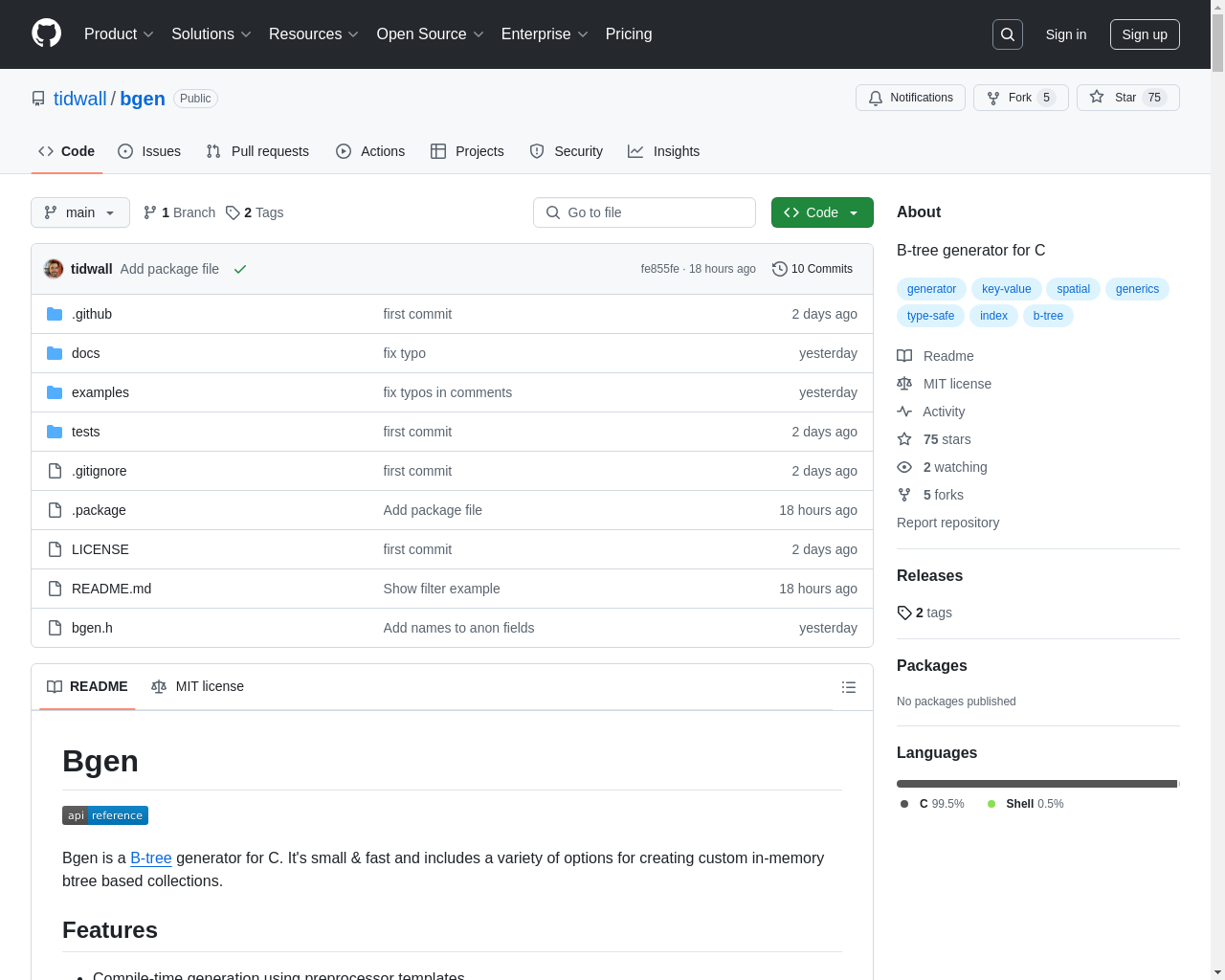Click the generator topic tag
The height and width of the screenshot is (980, 1225).
931,289
